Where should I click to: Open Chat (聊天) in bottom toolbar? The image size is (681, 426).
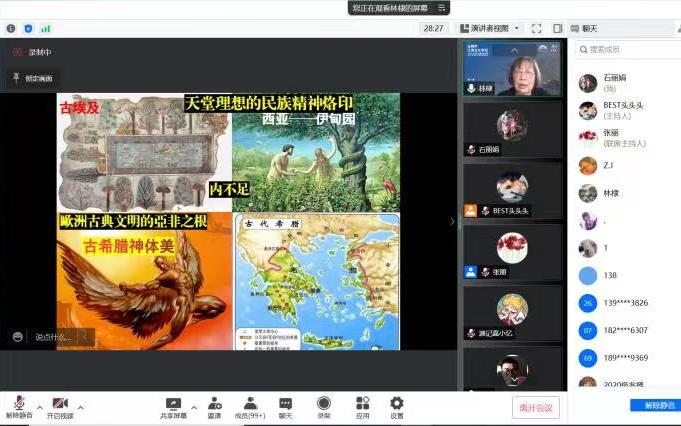point(285,407)
